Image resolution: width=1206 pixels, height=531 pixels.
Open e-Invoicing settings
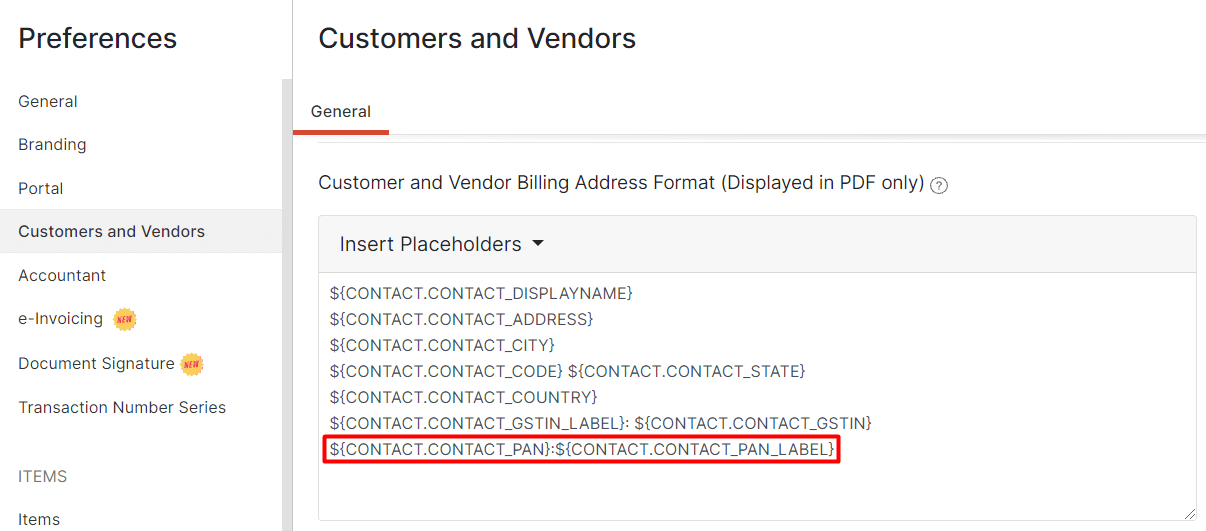(x=60, y=319)
